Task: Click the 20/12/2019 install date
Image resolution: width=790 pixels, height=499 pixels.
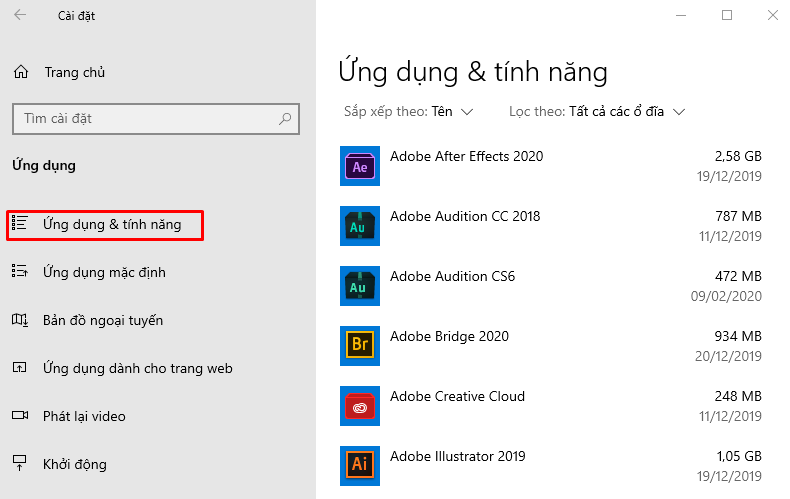Action: point(728,356)
